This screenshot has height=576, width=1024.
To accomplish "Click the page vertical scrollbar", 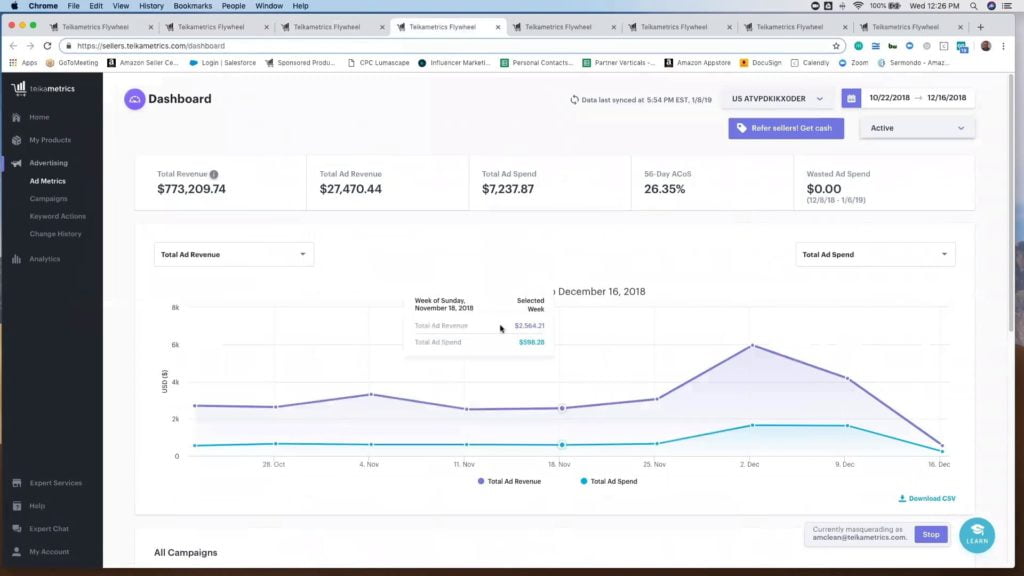I will click(x=1011, y=202).
